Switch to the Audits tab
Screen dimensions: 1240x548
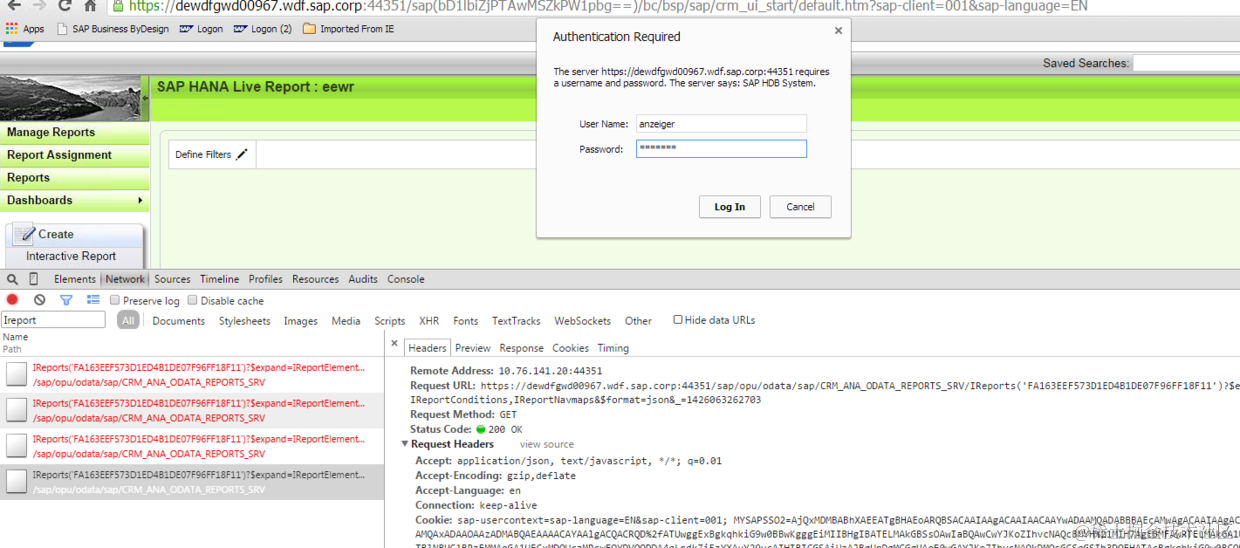click(363, 280)
